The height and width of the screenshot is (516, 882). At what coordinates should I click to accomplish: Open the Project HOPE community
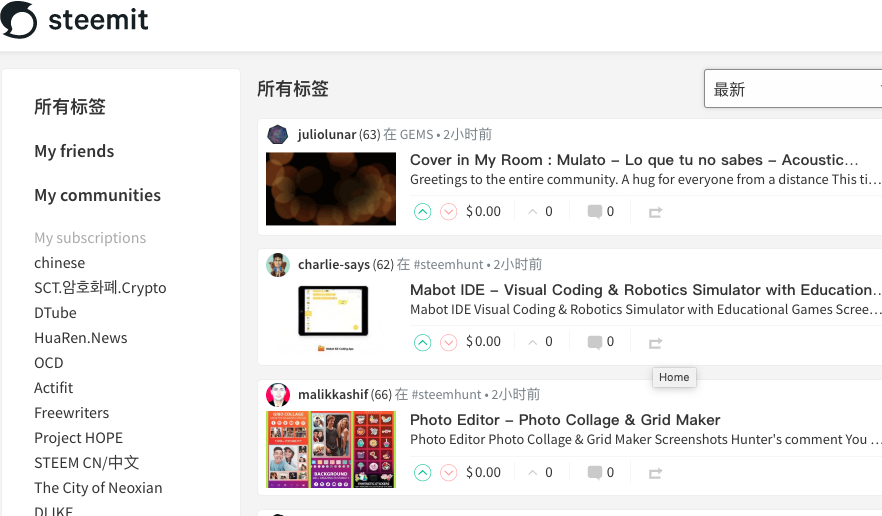(78, 438)
